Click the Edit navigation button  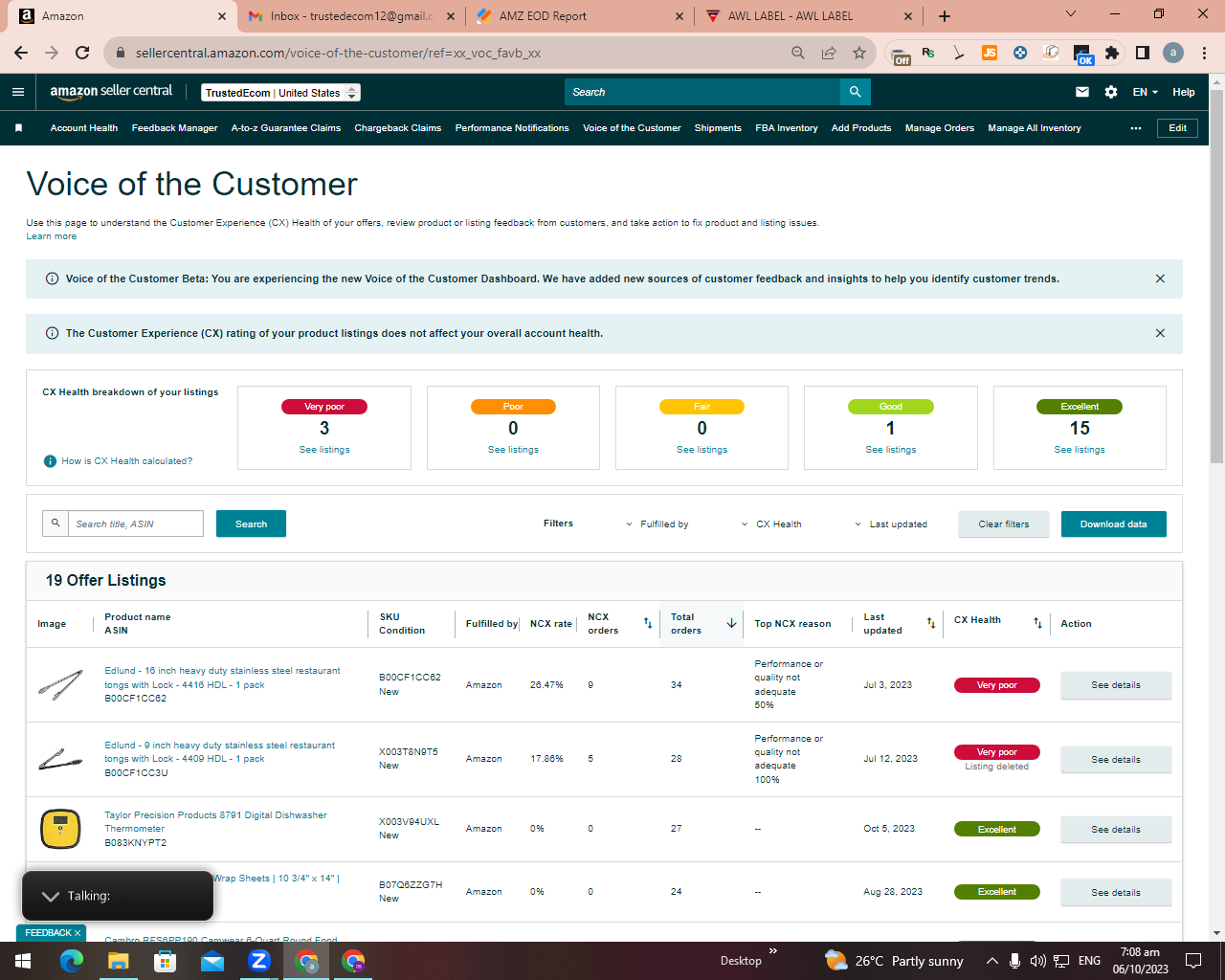click(1177, 128)
